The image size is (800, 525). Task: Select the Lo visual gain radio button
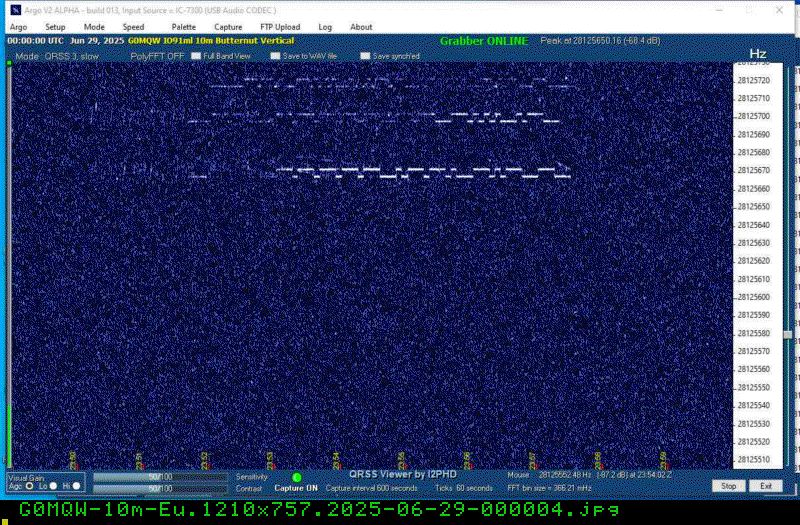(53, 486)
